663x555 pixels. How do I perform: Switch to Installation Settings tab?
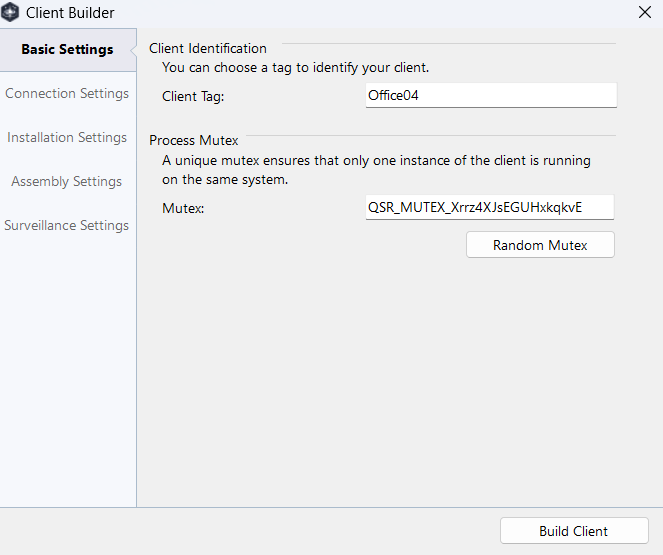coord(67,137)
